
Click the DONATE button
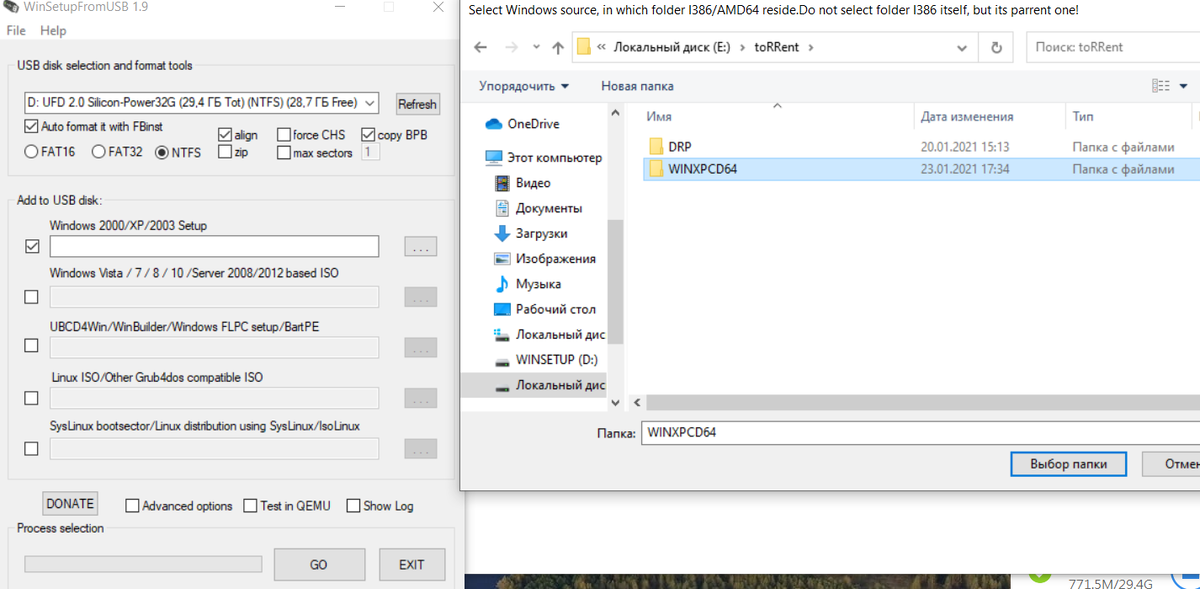pyautogui.click(x=70, y=504)
